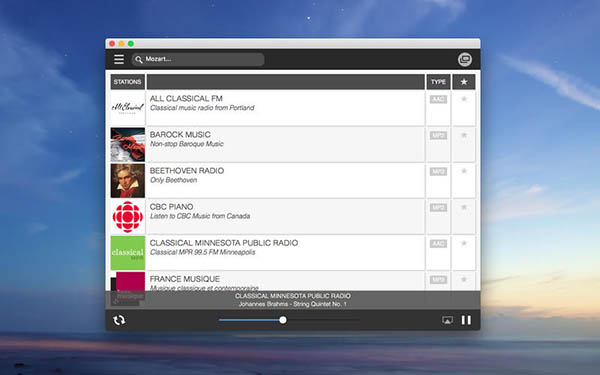Click the Barock Music thumbnail
This screenshot has height=375, width=600.
point(128,144)
